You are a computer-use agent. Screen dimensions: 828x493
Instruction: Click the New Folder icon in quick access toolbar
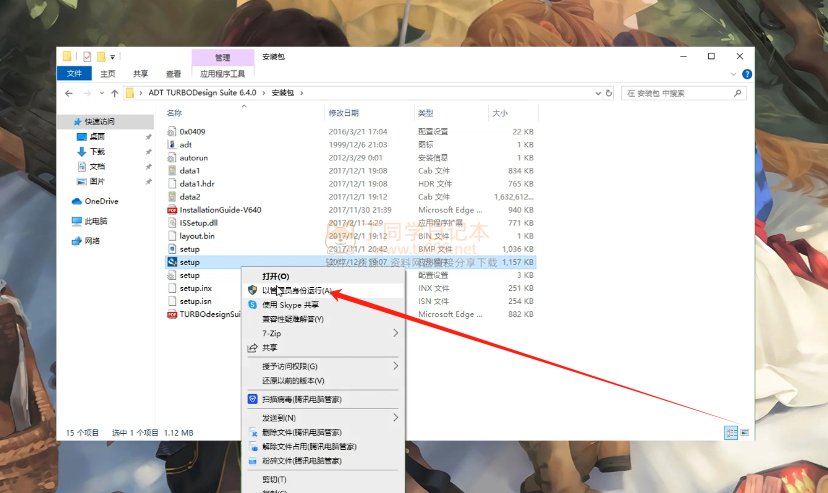(101, 56)
